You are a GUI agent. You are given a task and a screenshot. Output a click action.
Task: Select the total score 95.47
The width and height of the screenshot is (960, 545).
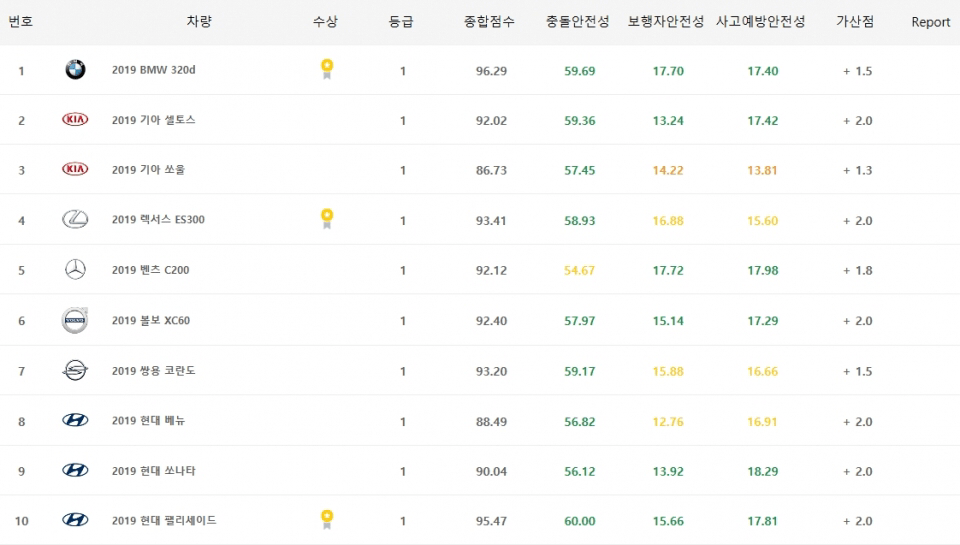[491, 521]
